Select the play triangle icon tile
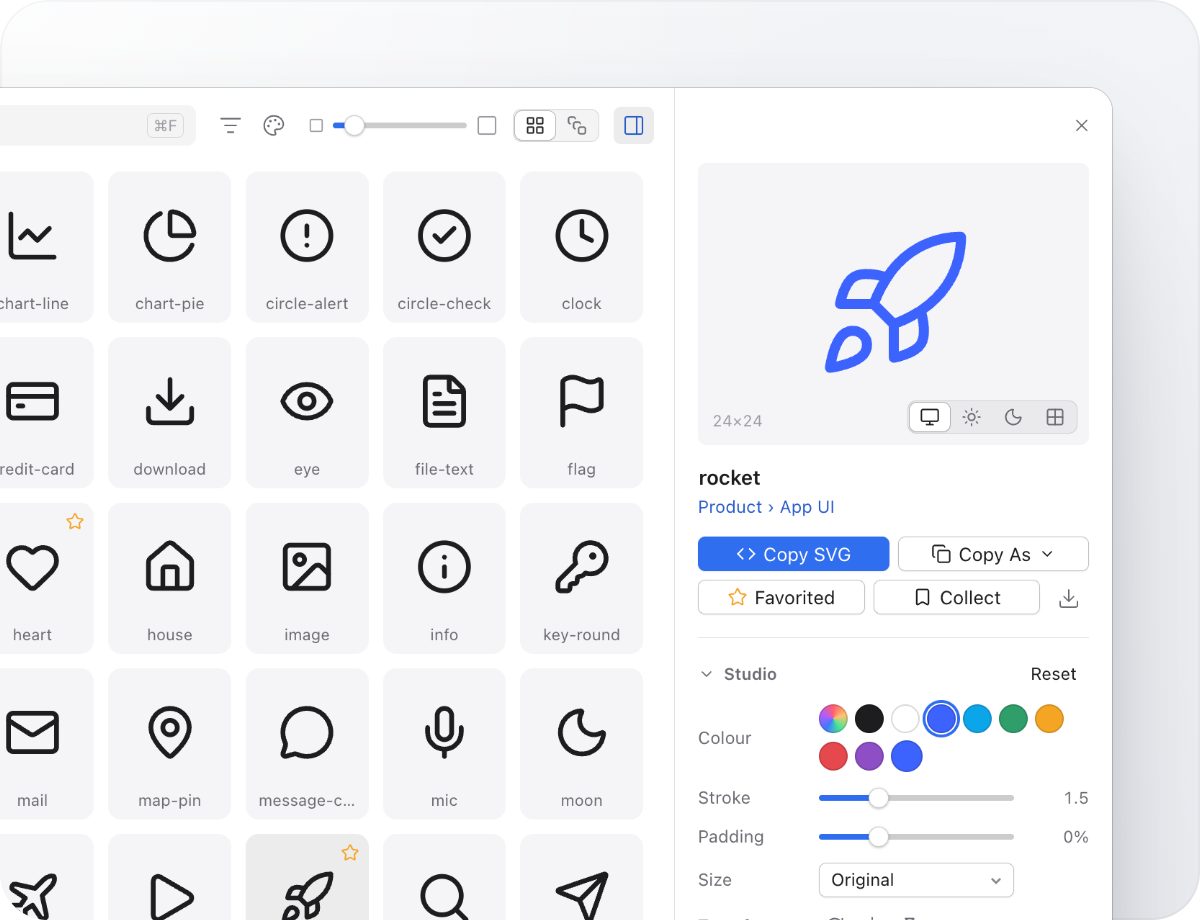 point(169,877)
